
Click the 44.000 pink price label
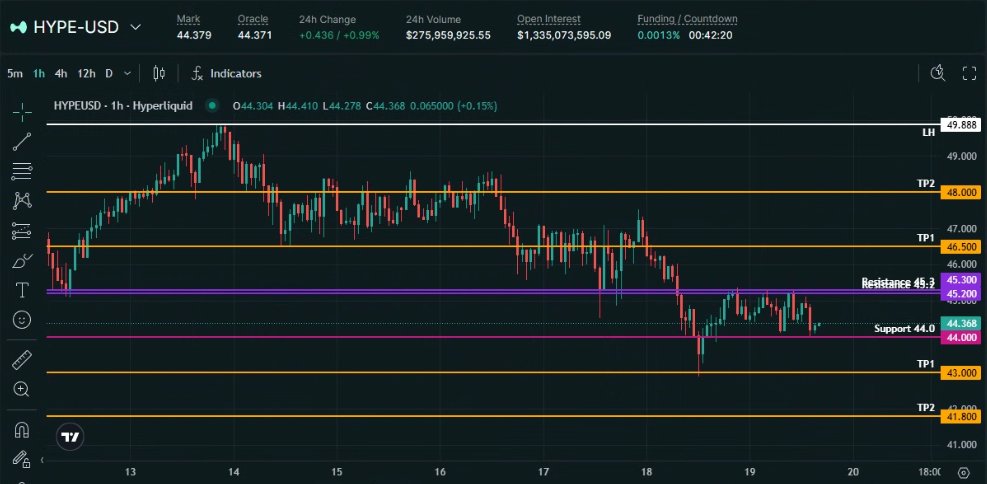pyautogui.click(x=961, y=337)
